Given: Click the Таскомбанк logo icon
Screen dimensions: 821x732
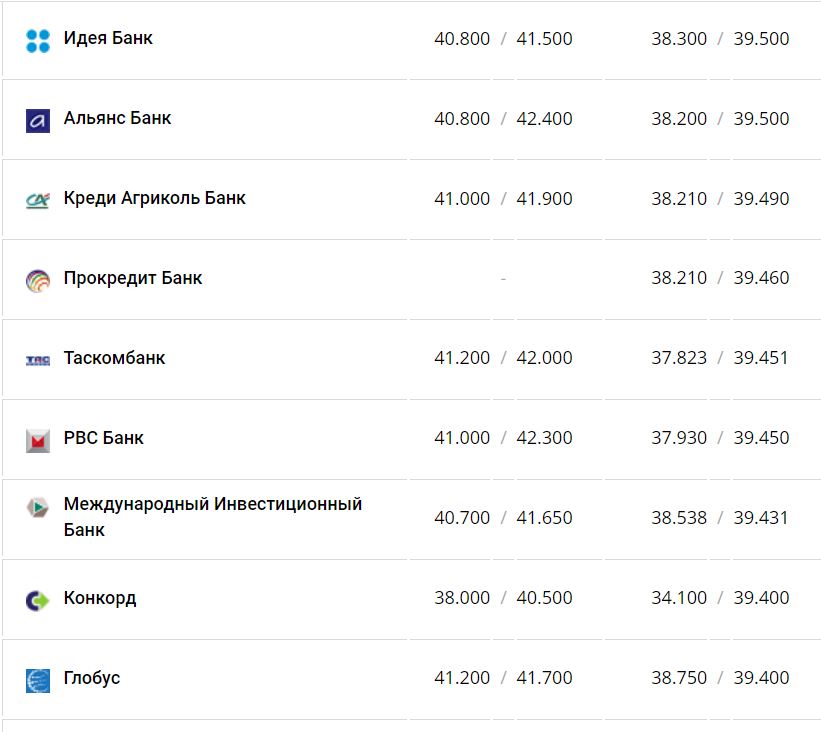Looking at the screenshot, I should pyautogui.click(x=38, y=360).
